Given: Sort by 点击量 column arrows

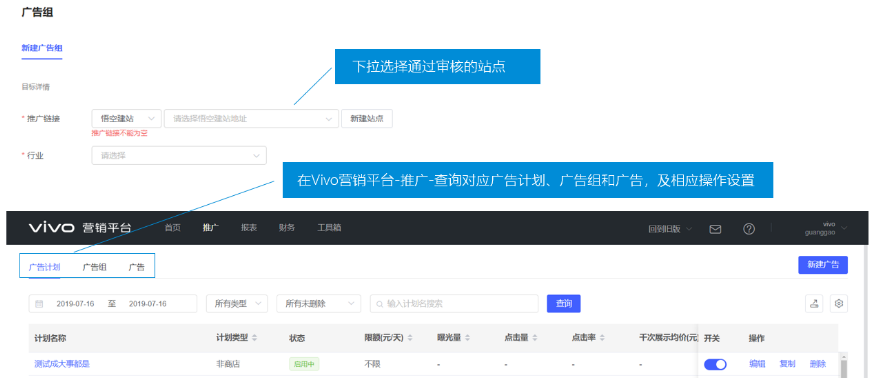Looking at the screenshot, I should (534, 338).
